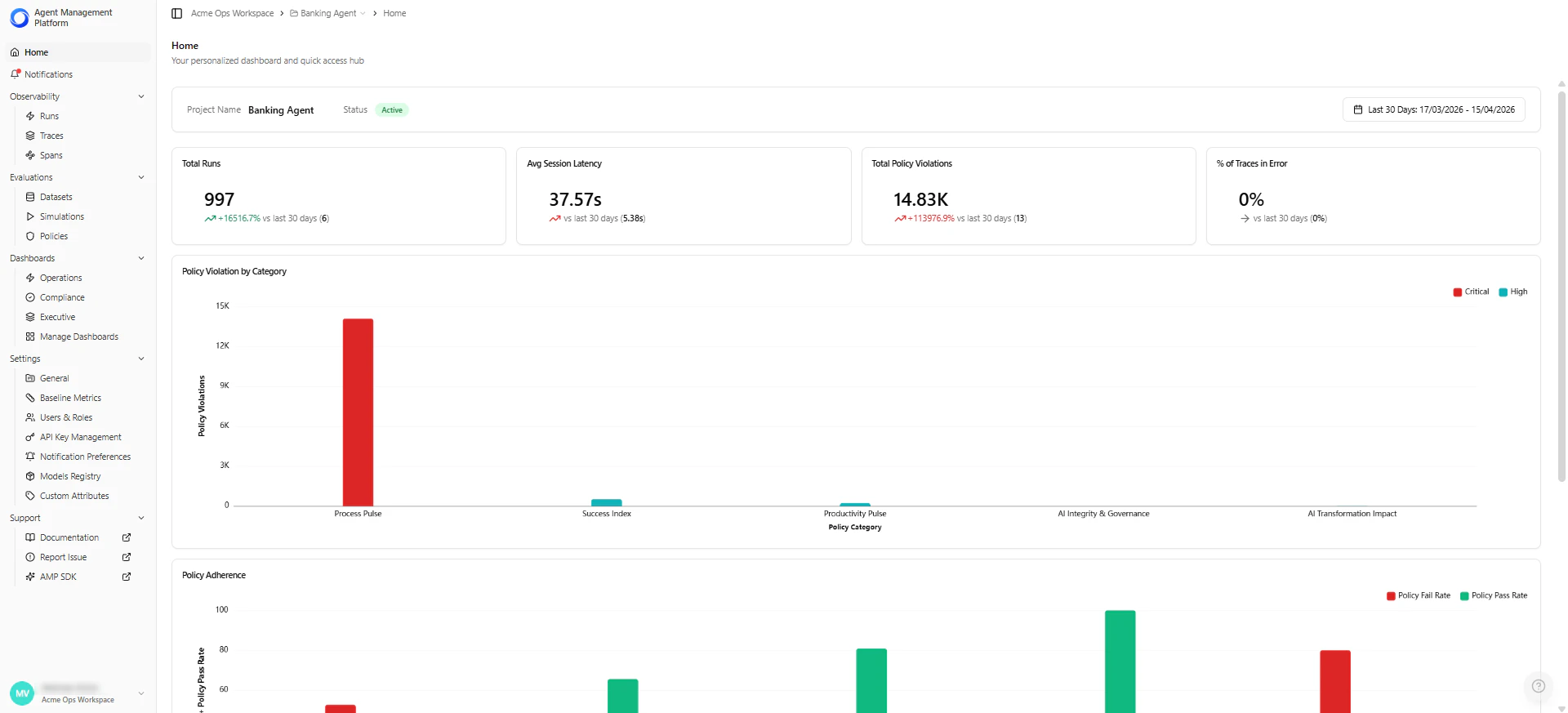
Task: Click the page vertical scrollbar
Action: 1561,286
